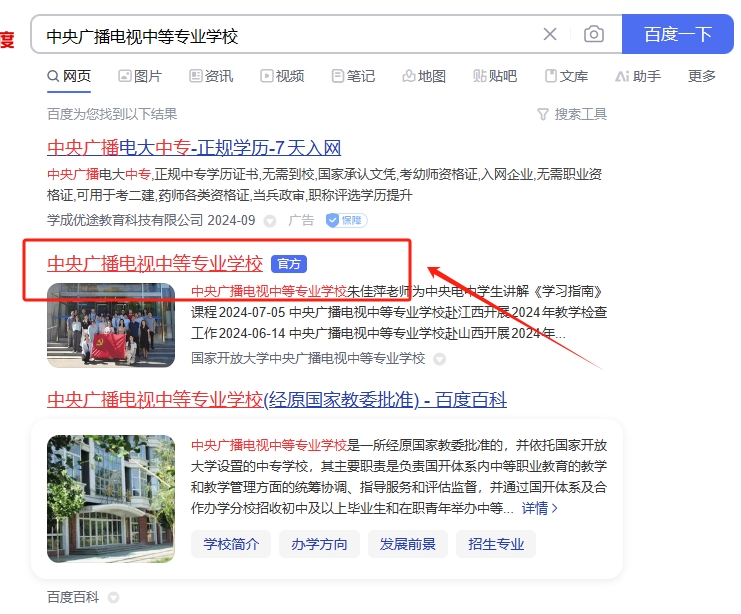Open the 更多 menu
This screenshot has width=741, height=614.
(702, 76)
